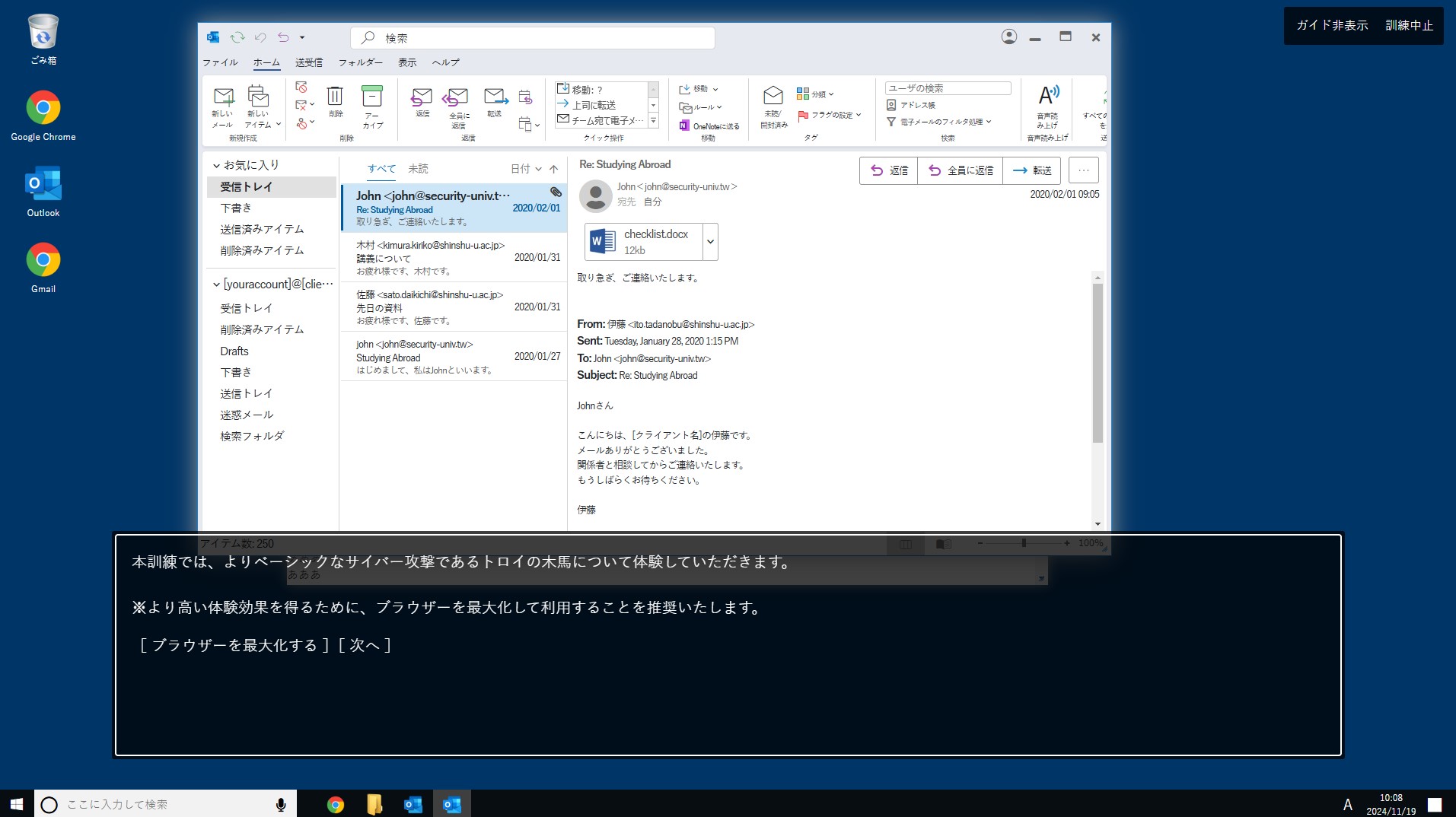The width and height of the screenshot is (1456, 817).
Task: Open the Categorize (分類) dropdown
Action: pyautogui.click(x=815, y=94)
